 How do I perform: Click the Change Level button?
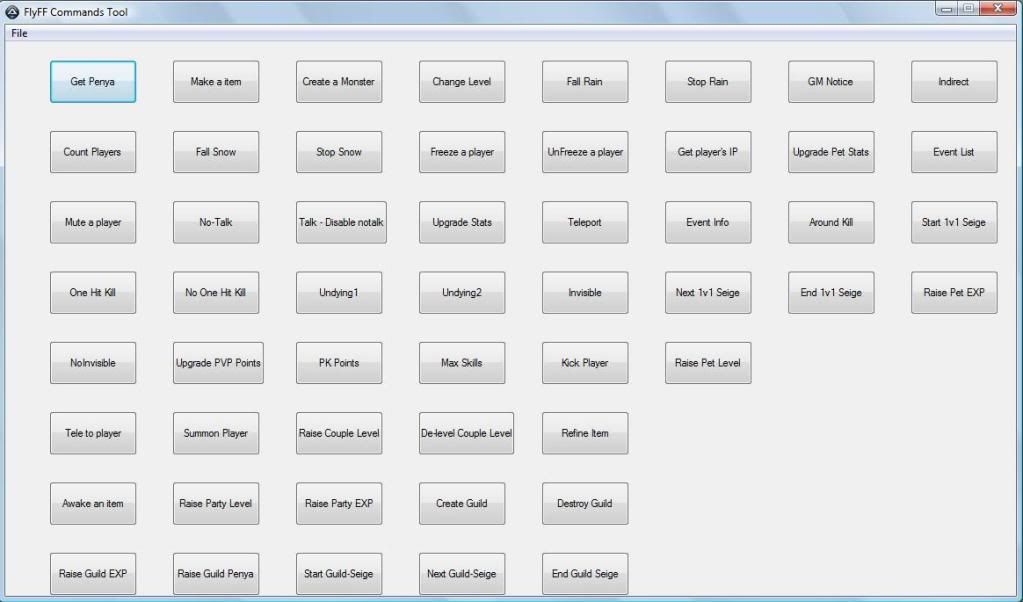[x=462, y=82]
